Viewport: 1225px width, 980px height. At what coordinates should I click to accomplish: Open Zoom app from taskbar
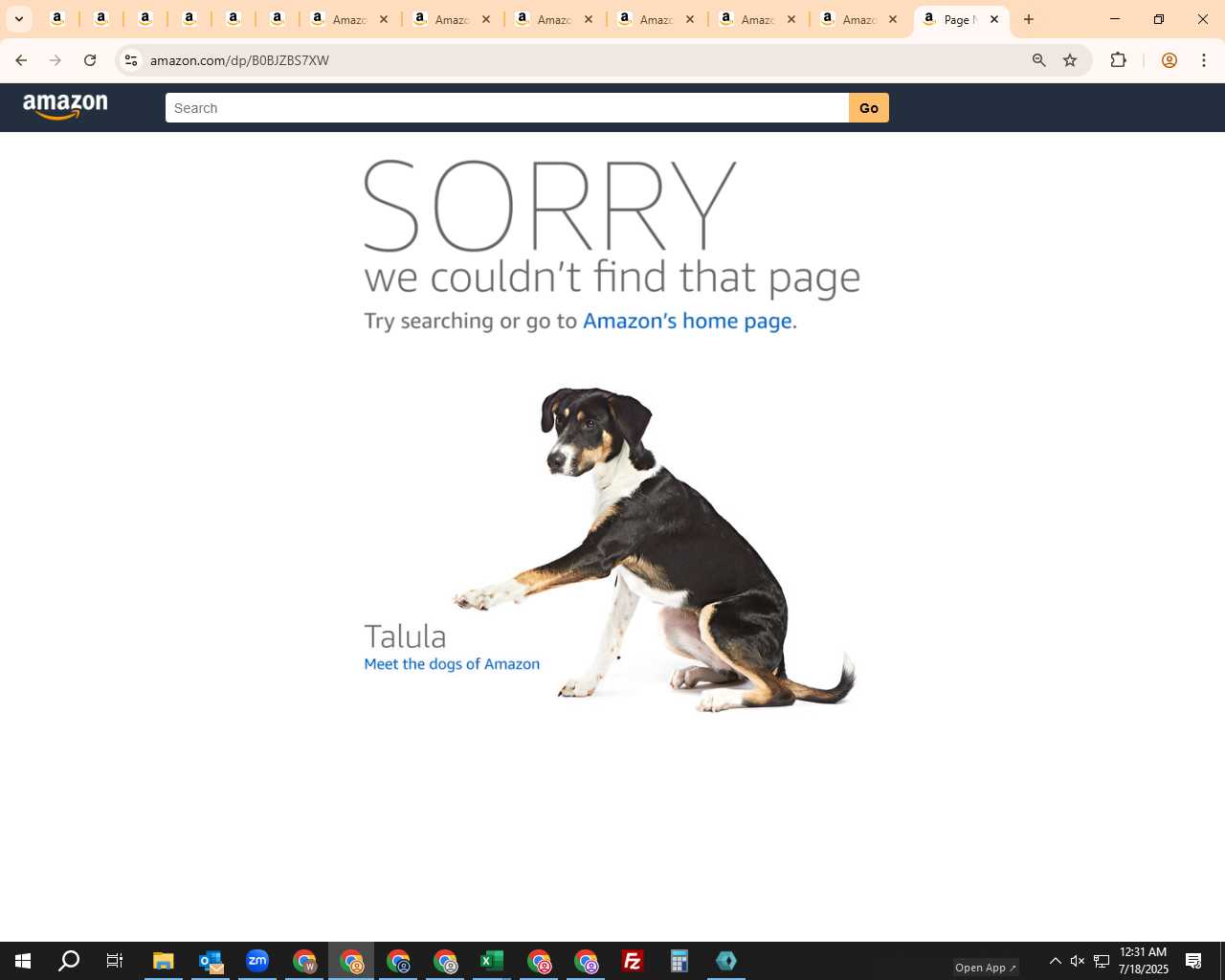point(257,961)
